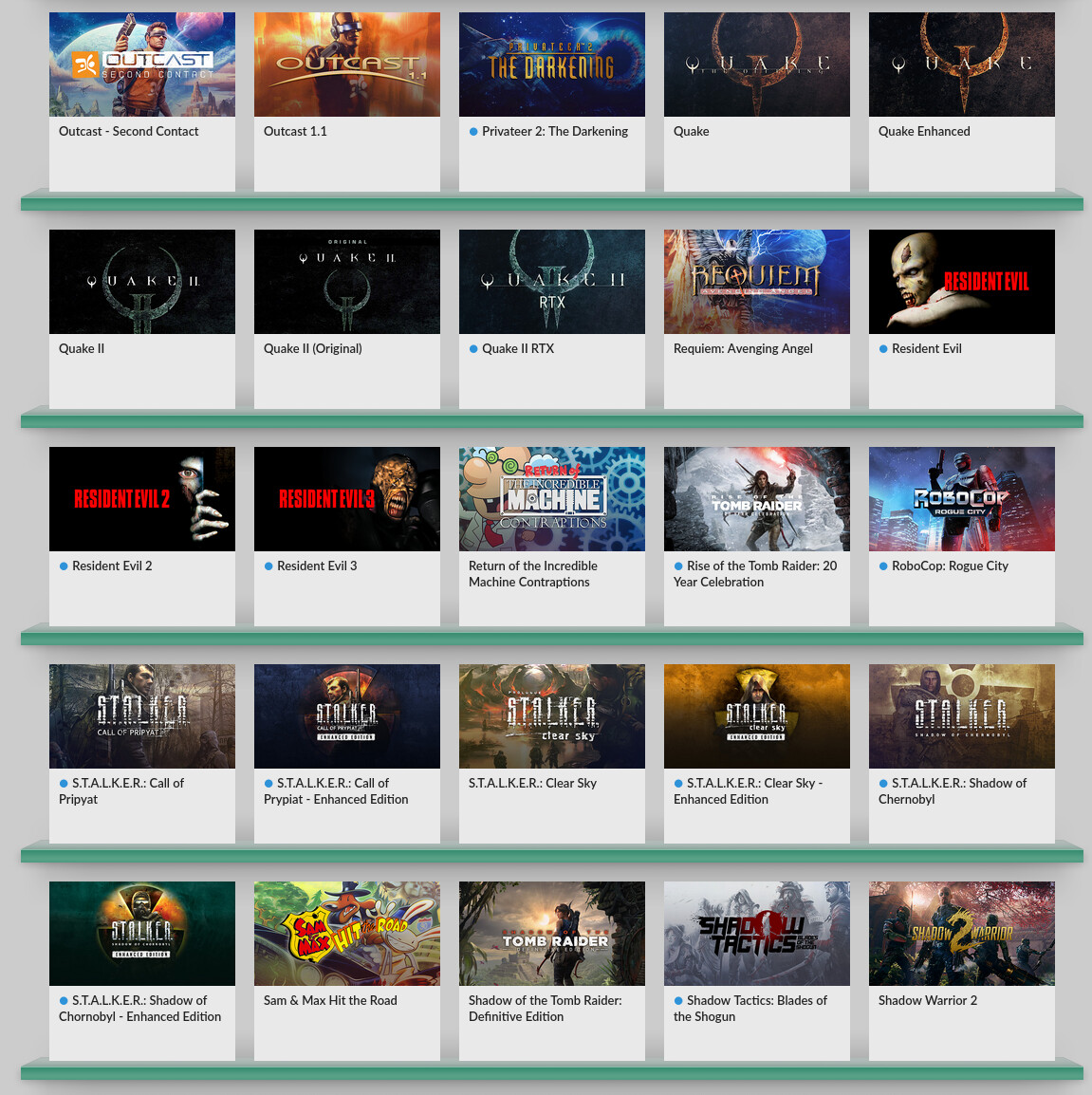Click the blue dot beside Quake II RTX
Image resolution: width=1092 pixels, height=1095 pixels.
click(473, 349)
